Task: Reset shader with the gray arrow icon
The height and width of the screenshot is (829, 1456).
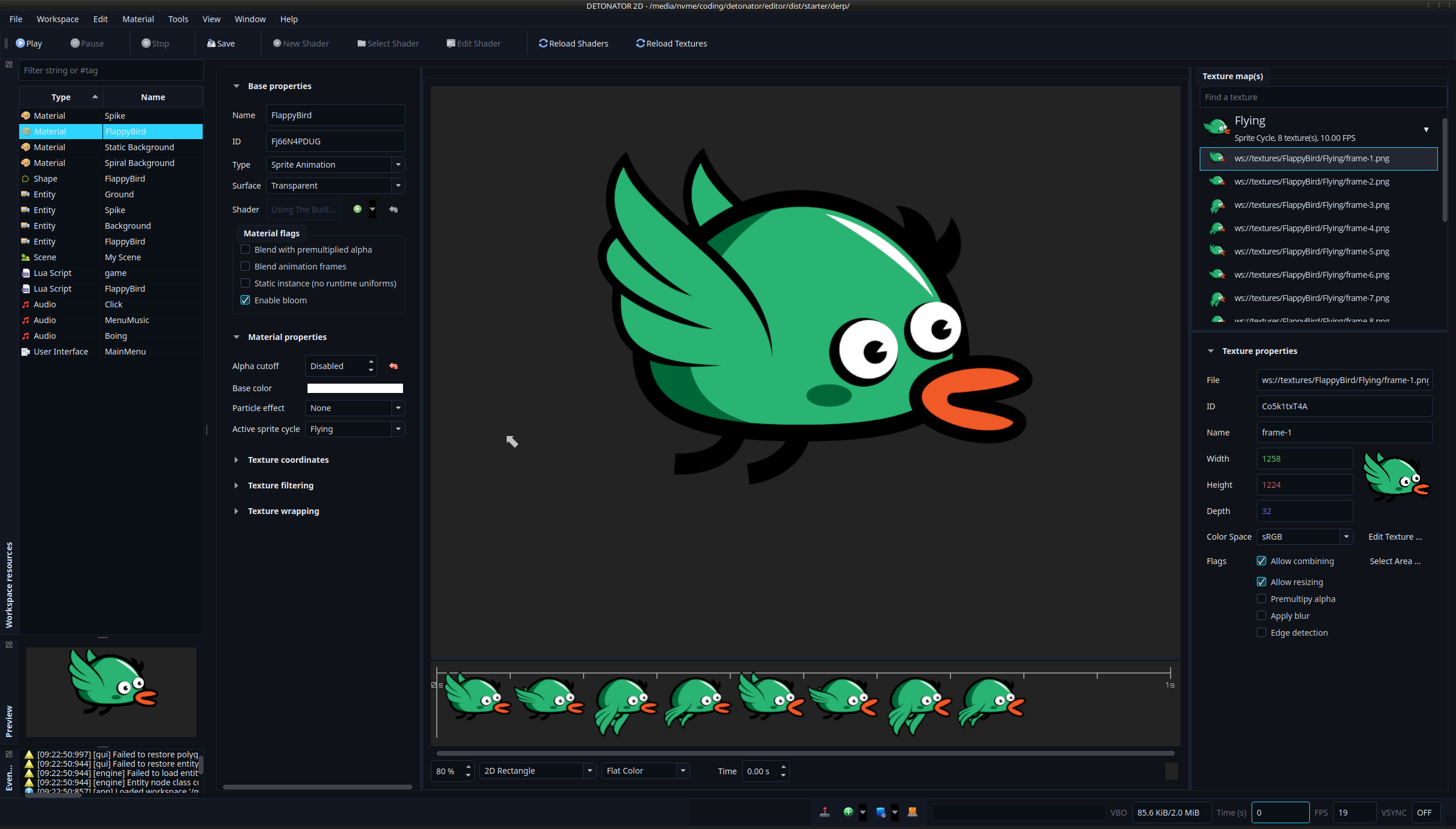Action: 394,210
